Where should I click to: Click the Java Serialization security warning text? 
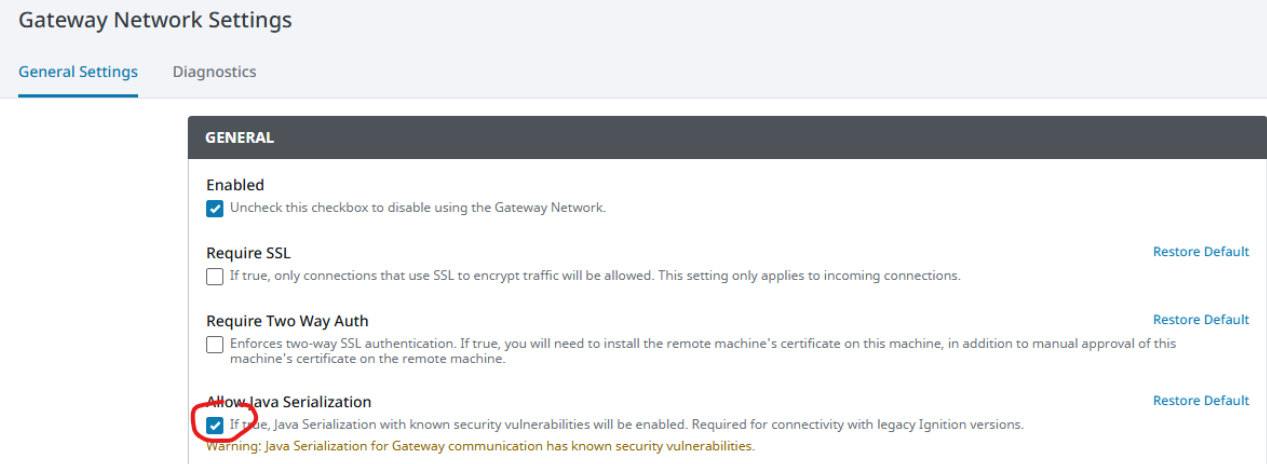(480, 446)
